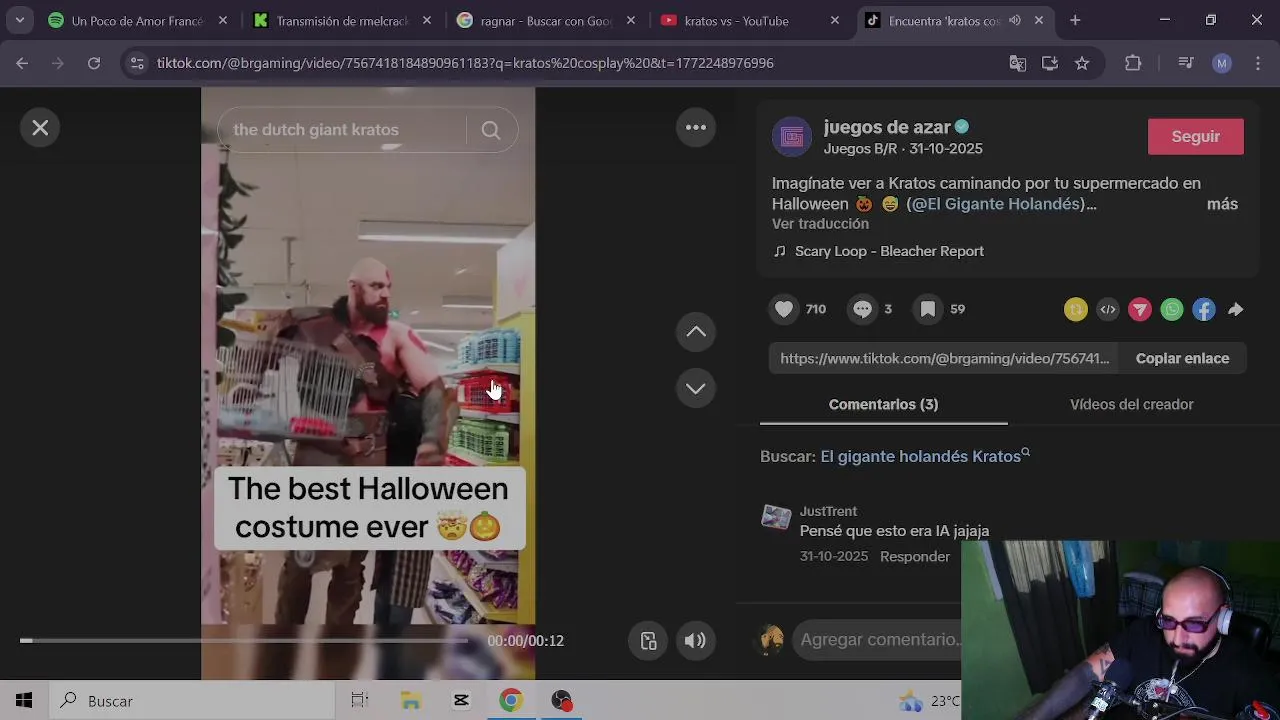The height and width of the screenshot is (720, 1280).
Task: Open OBS Studio from the taskbar
Action: (561, 701)
